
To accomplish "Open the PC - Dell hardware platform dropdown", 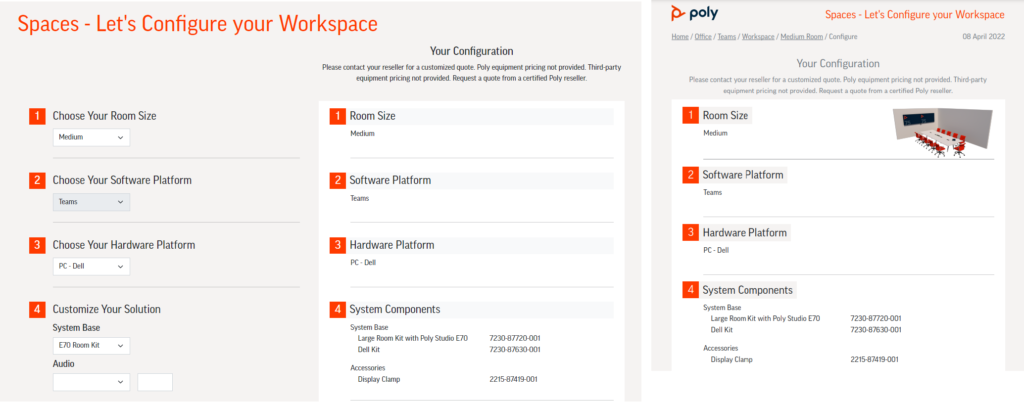I will tap(91, 267).
